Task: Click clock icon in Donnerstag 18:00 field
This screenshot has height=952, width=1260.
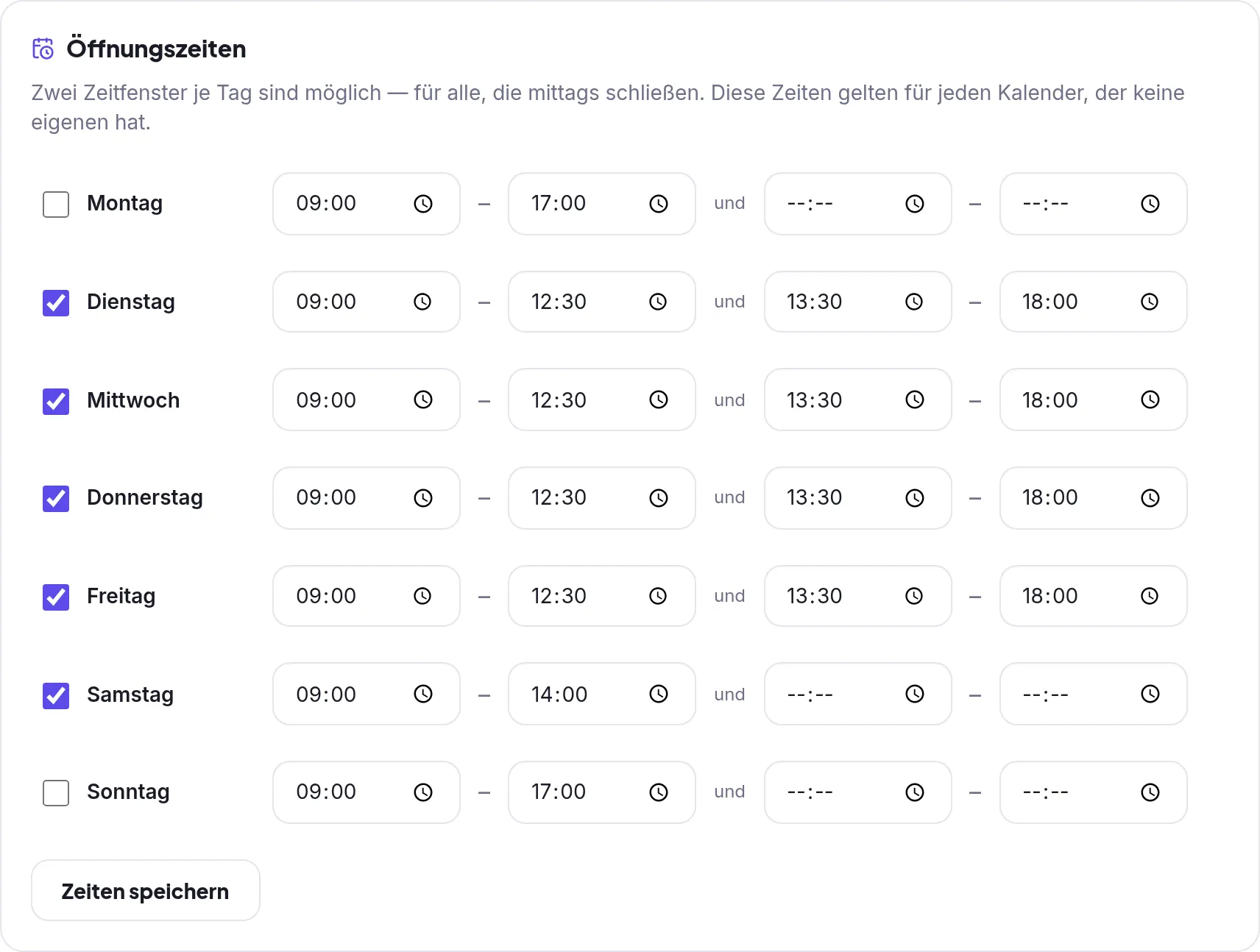Action: (1150, 498)
